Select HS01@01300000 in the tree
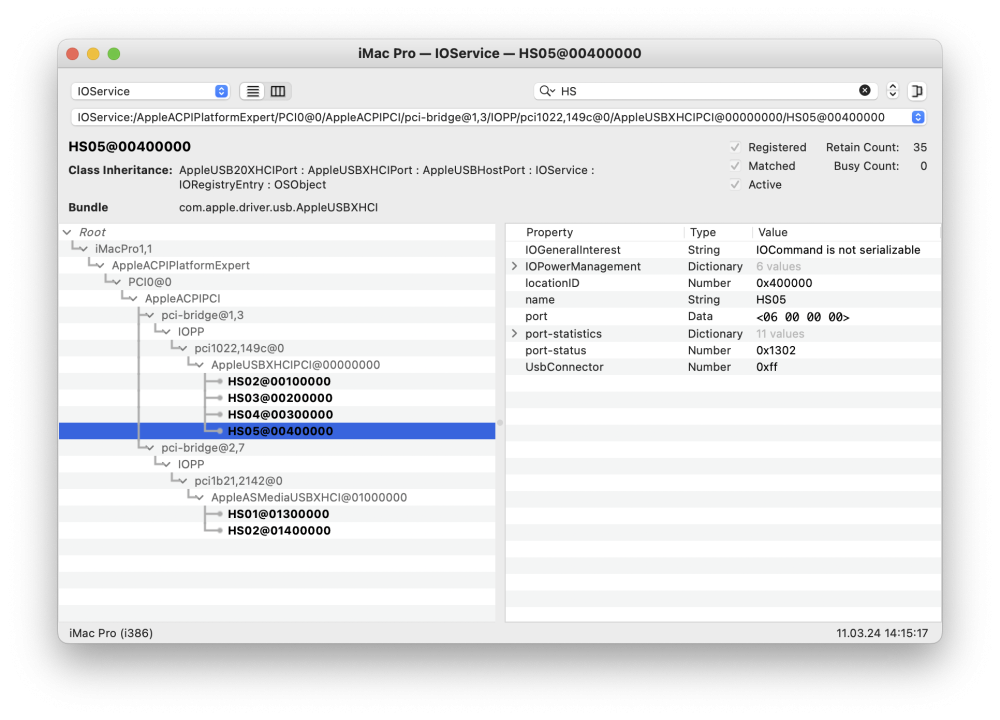 (278, 514)
